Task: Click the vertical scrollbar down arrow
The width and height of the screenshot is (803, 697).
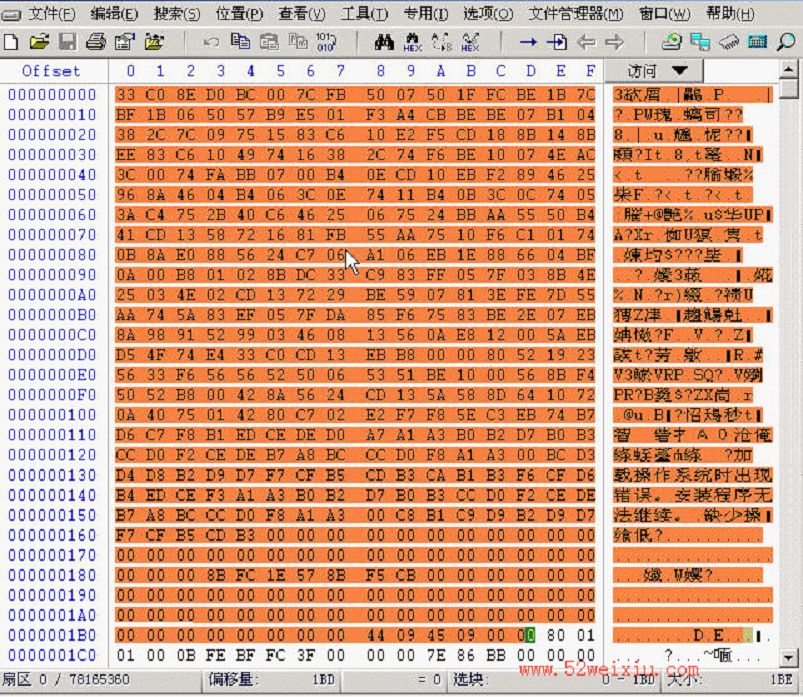Action: 789,657
